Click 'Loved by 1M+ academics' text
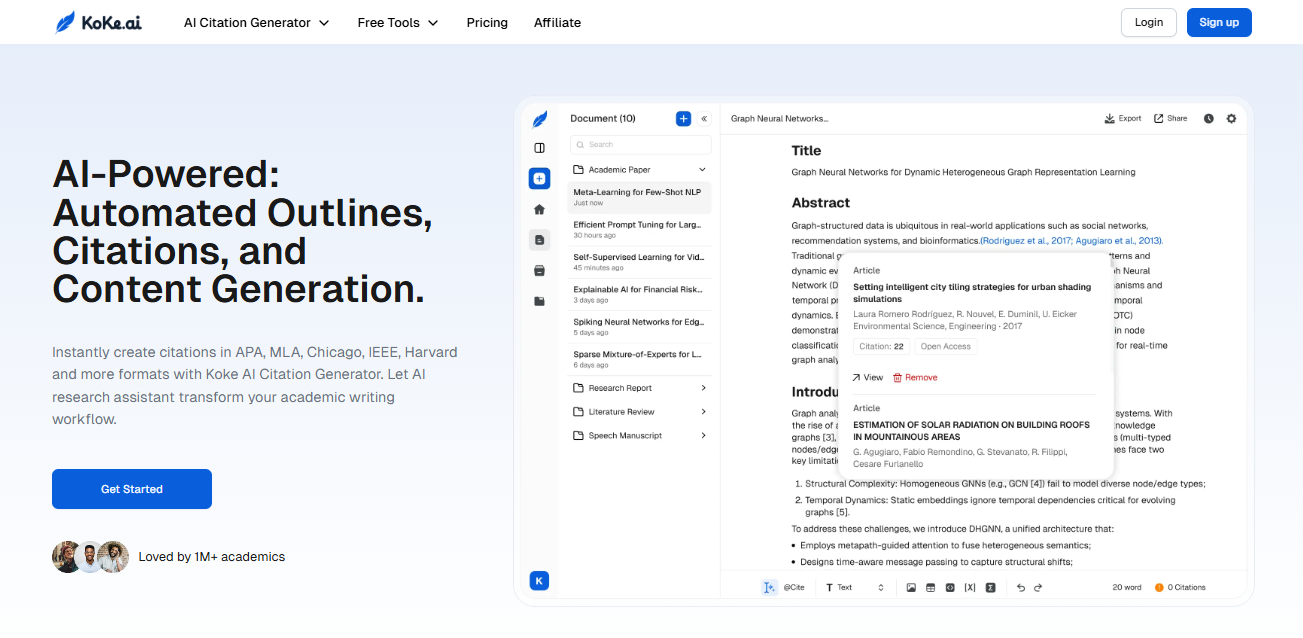 (x=212, y=557)
